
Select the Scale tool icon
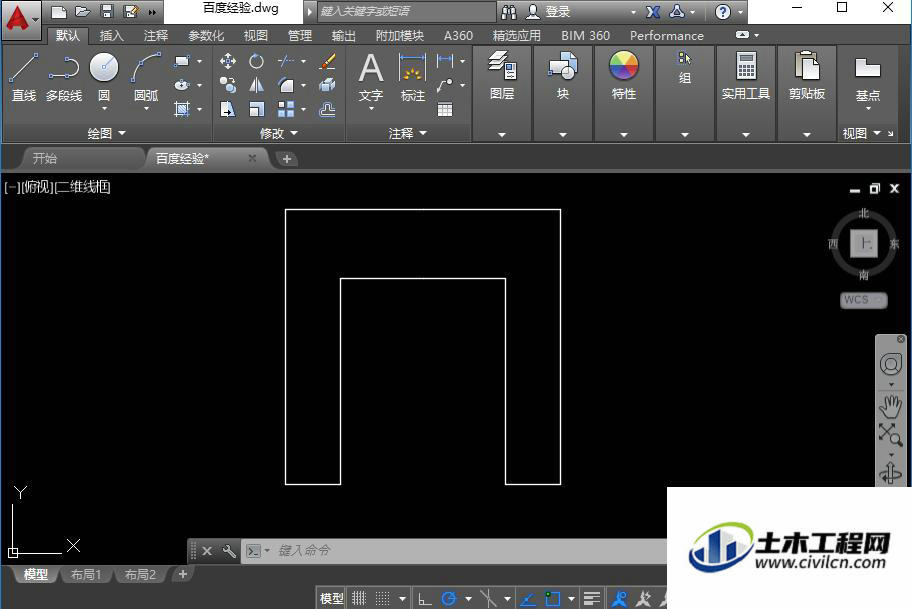click(x=256, y=109)
